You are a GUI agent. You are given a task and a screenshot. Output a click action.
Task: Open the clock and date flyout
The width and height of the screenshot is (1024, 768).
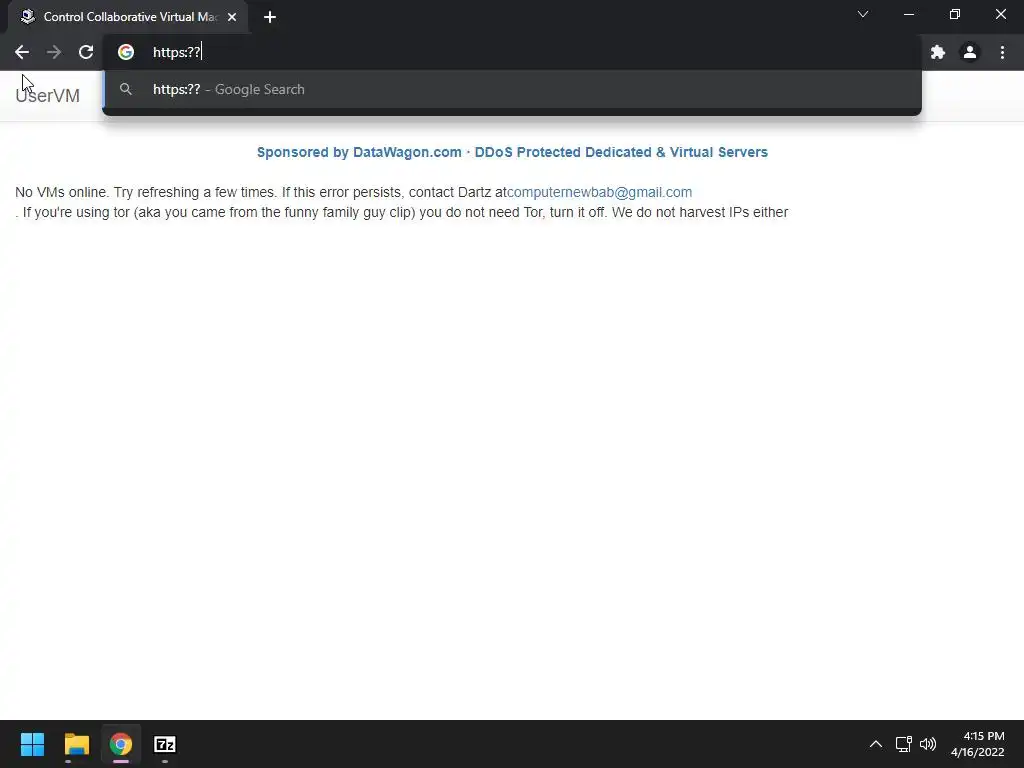(x=978, y=744)
